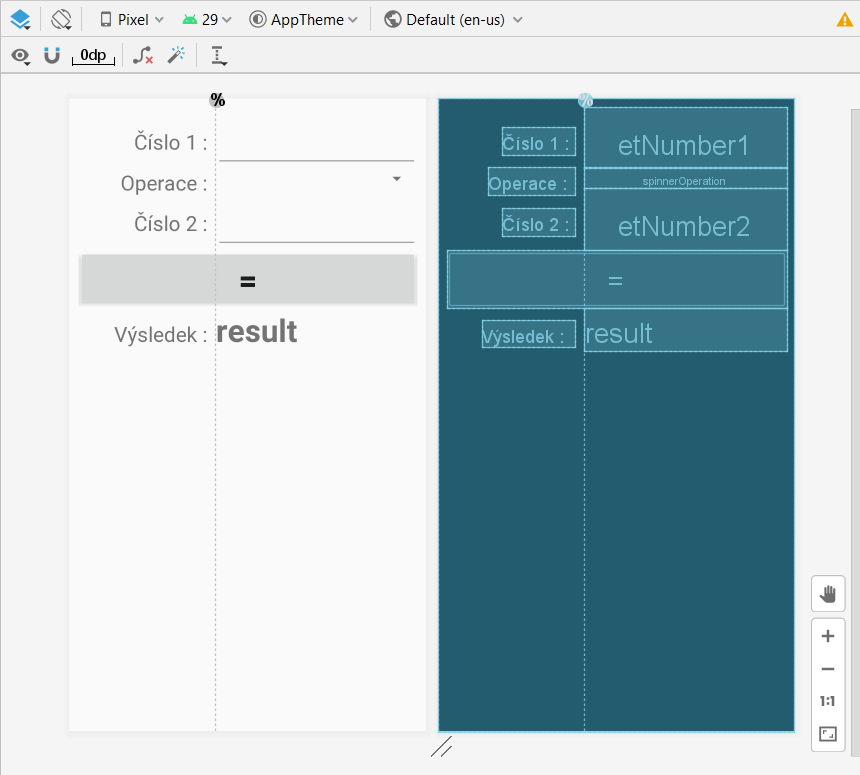Click the equals button in design preview
Screen dimensions: 860x775
point(248,281)
